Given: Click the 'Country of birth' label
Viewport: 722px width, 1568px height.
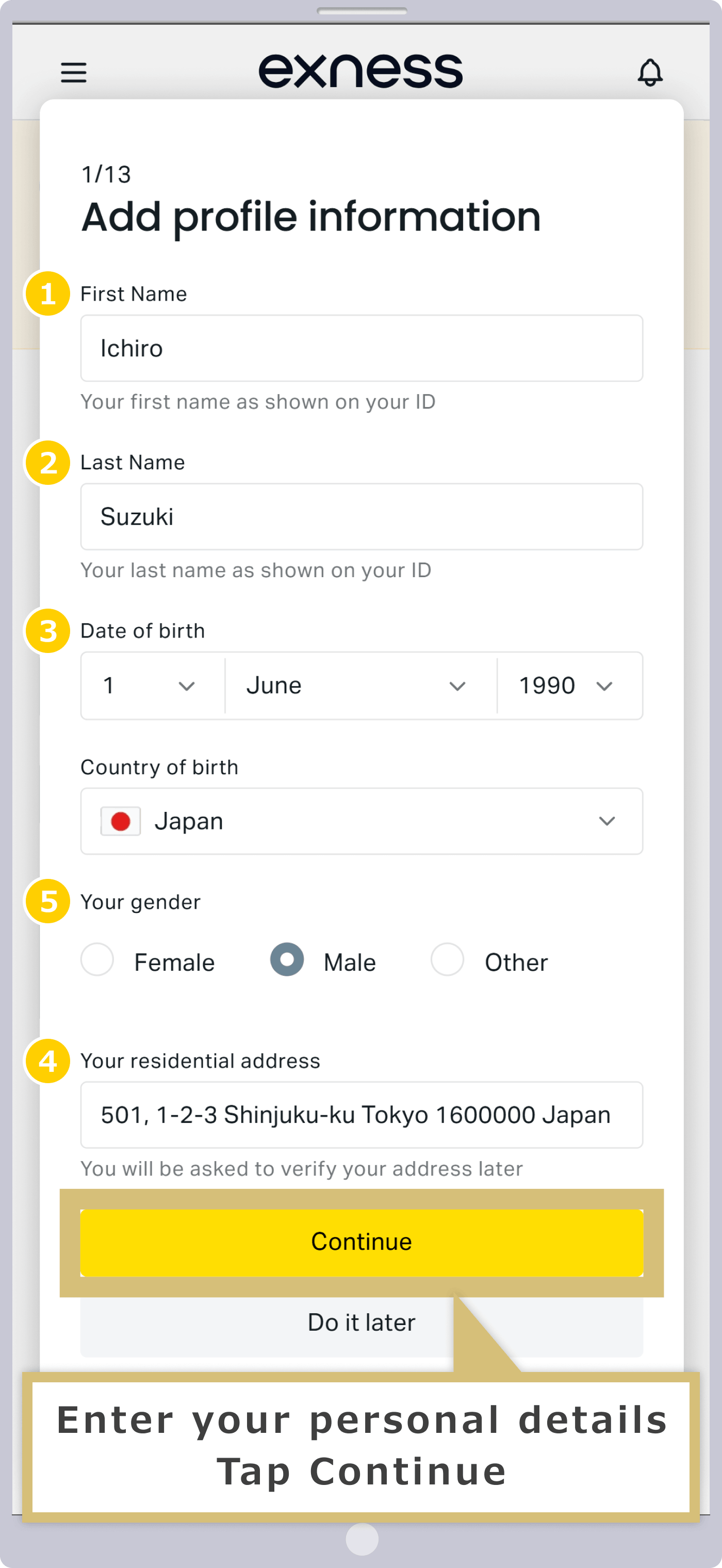Looking at the screenshot, I should pos(159,767).
